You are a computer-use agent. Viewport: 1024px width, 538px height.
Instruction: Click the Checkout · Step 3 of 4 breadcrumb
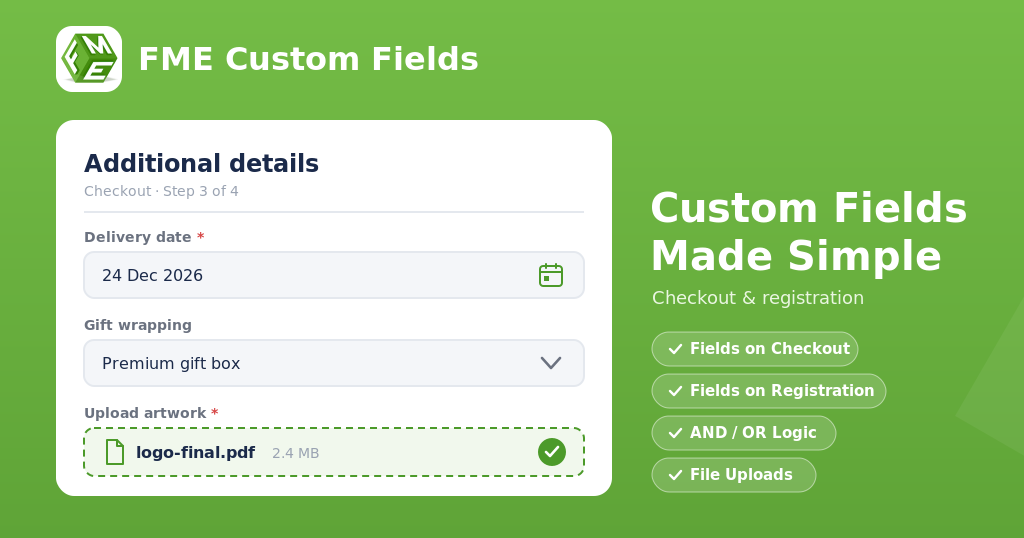click(161, 191)
